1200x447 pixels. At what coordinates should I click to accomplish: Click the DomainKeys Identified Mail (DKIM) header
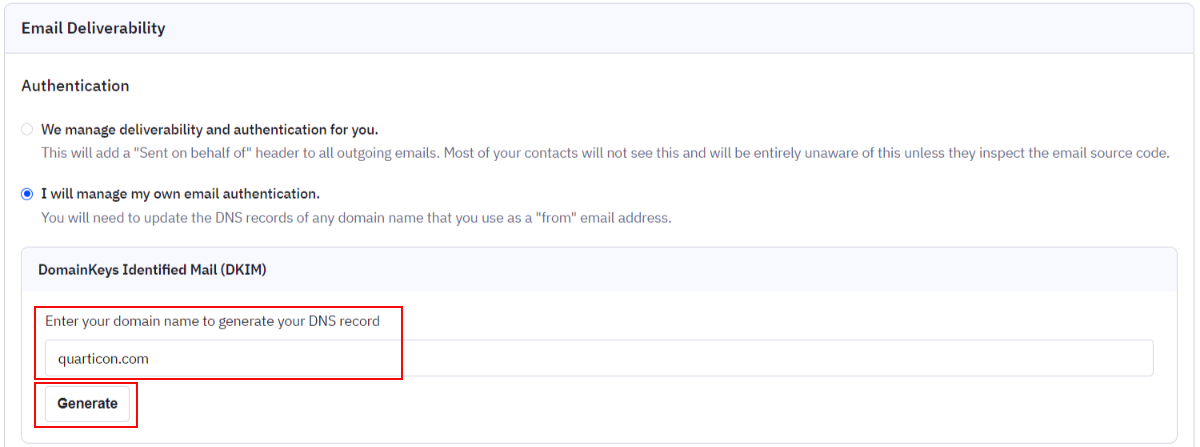pos(152,270)
